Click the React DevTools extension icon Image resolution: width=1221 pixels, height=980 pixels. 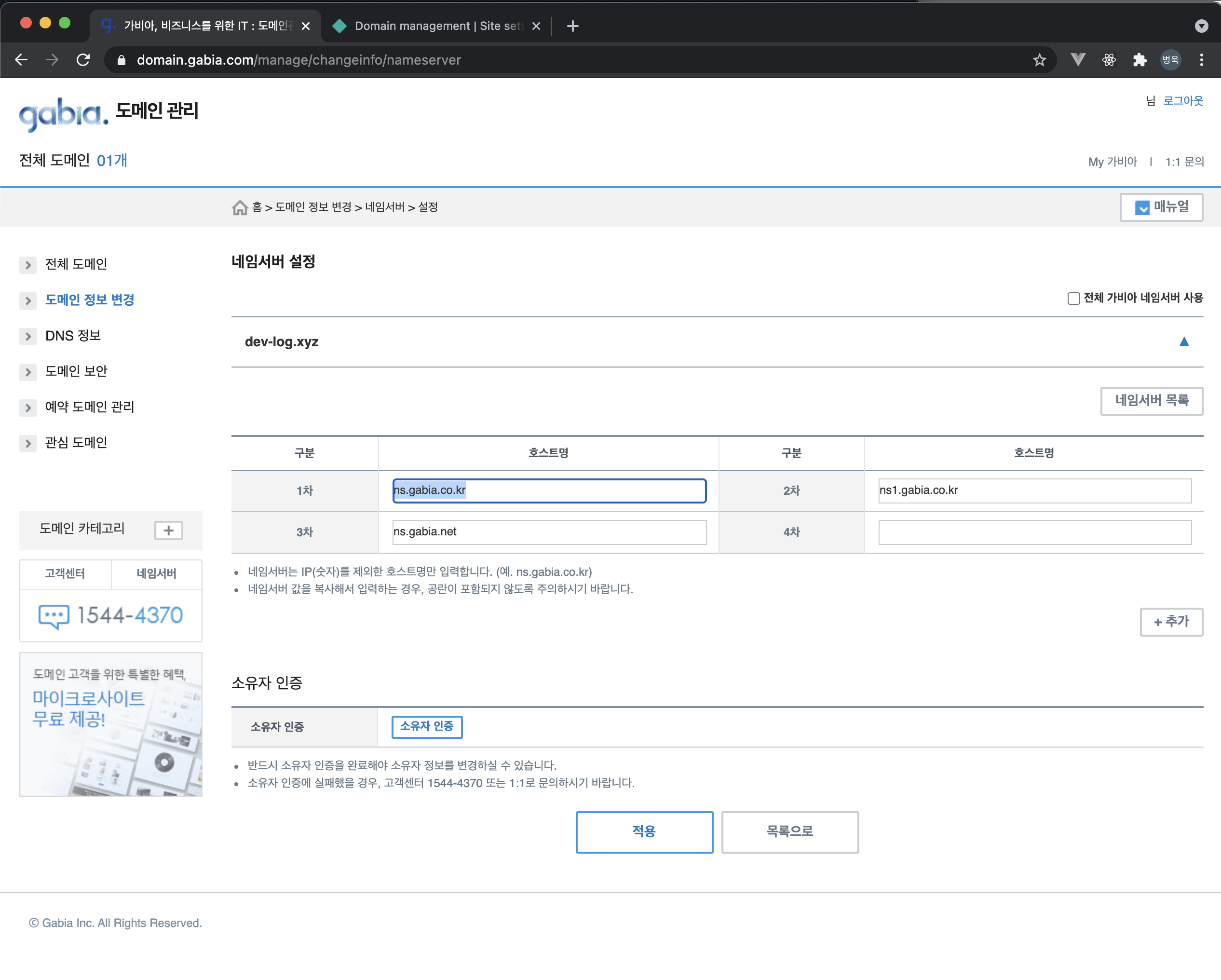(x=1109, y=60)
